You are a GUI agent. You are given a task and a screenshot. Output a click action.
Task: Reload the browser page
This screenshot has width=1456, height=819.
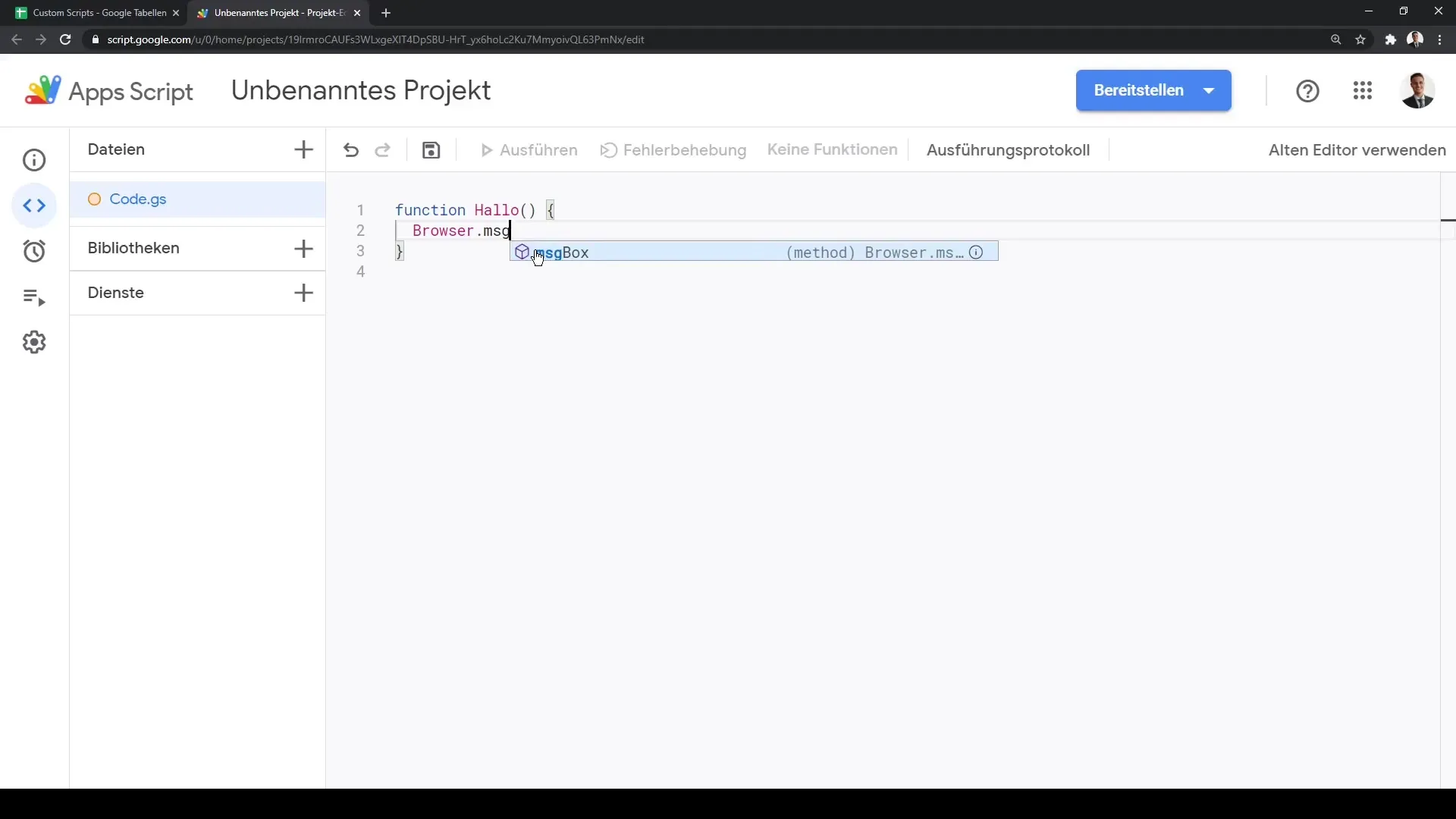(x=65, y=39)
